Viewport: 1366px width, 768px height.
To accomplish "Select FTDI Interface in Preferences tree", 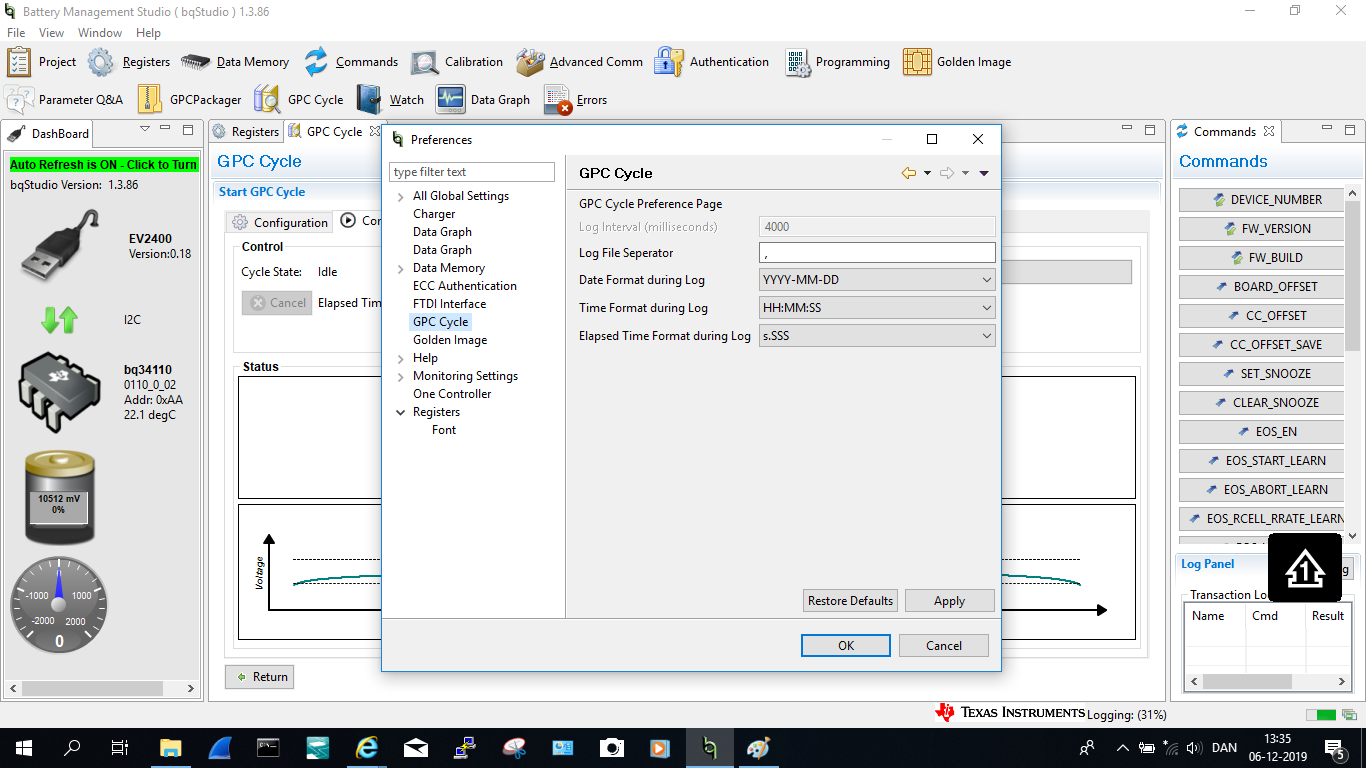I will tap(449, 304).
